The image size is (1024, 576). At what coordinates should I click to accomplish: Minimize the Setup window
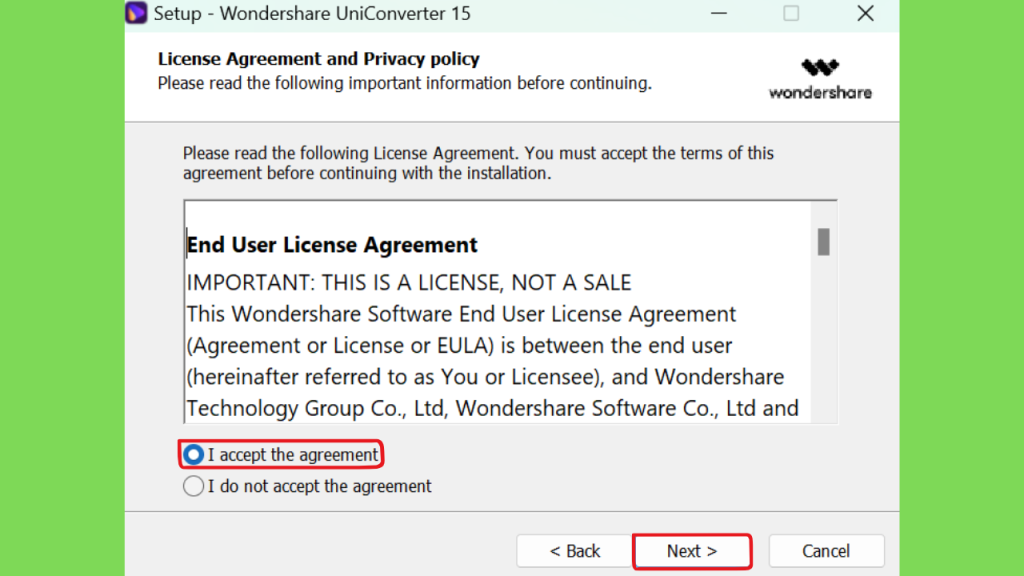point(719,13)
